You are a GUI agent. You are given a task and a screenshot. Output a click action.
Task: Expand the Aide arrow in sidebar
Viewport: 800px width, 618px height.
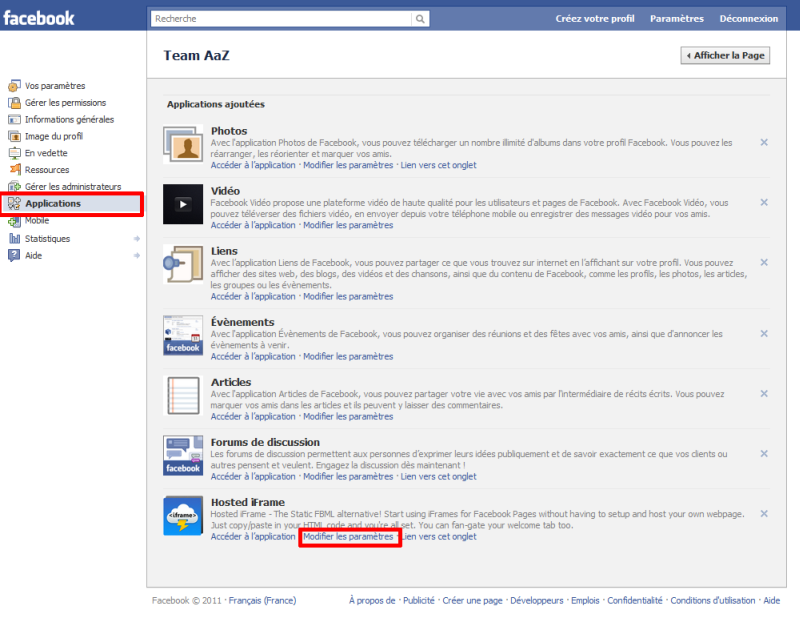(x=137, y=255)
